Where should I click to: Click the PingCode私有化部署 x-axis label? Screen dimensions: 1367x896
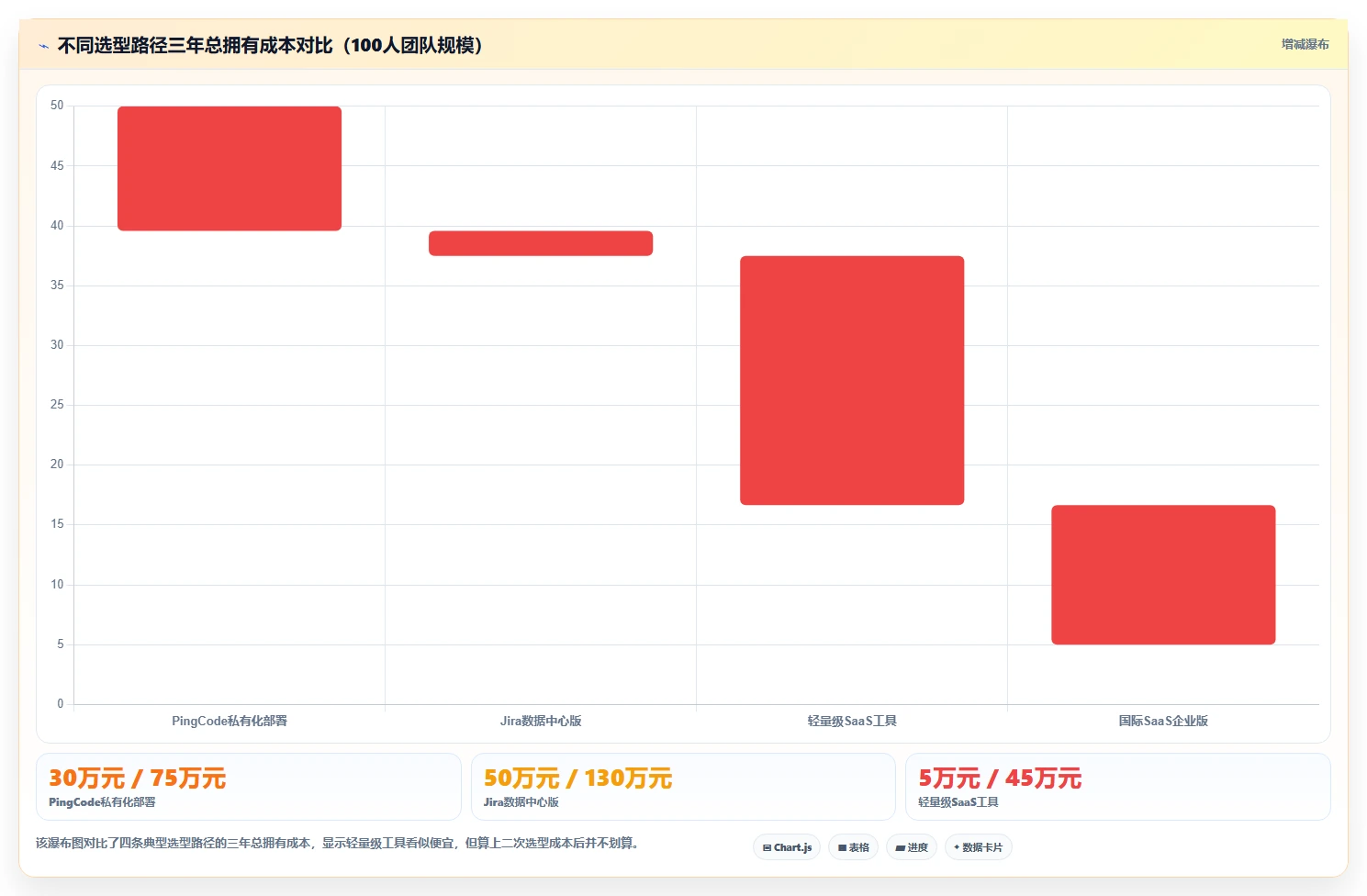(x=230, y=721)
